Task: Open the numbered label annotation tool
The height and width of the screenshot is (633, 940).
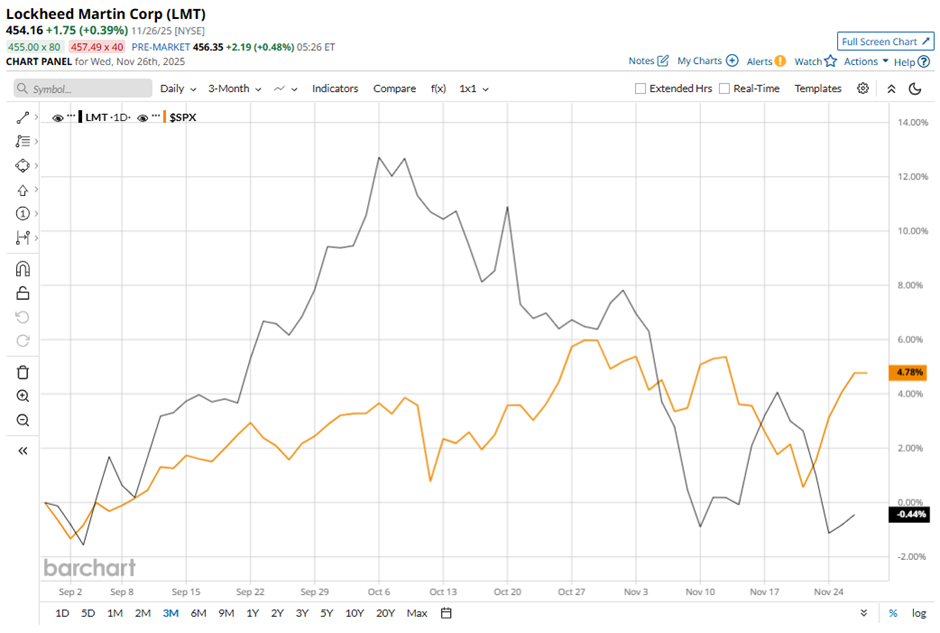Action: click(x=23, y=213)
